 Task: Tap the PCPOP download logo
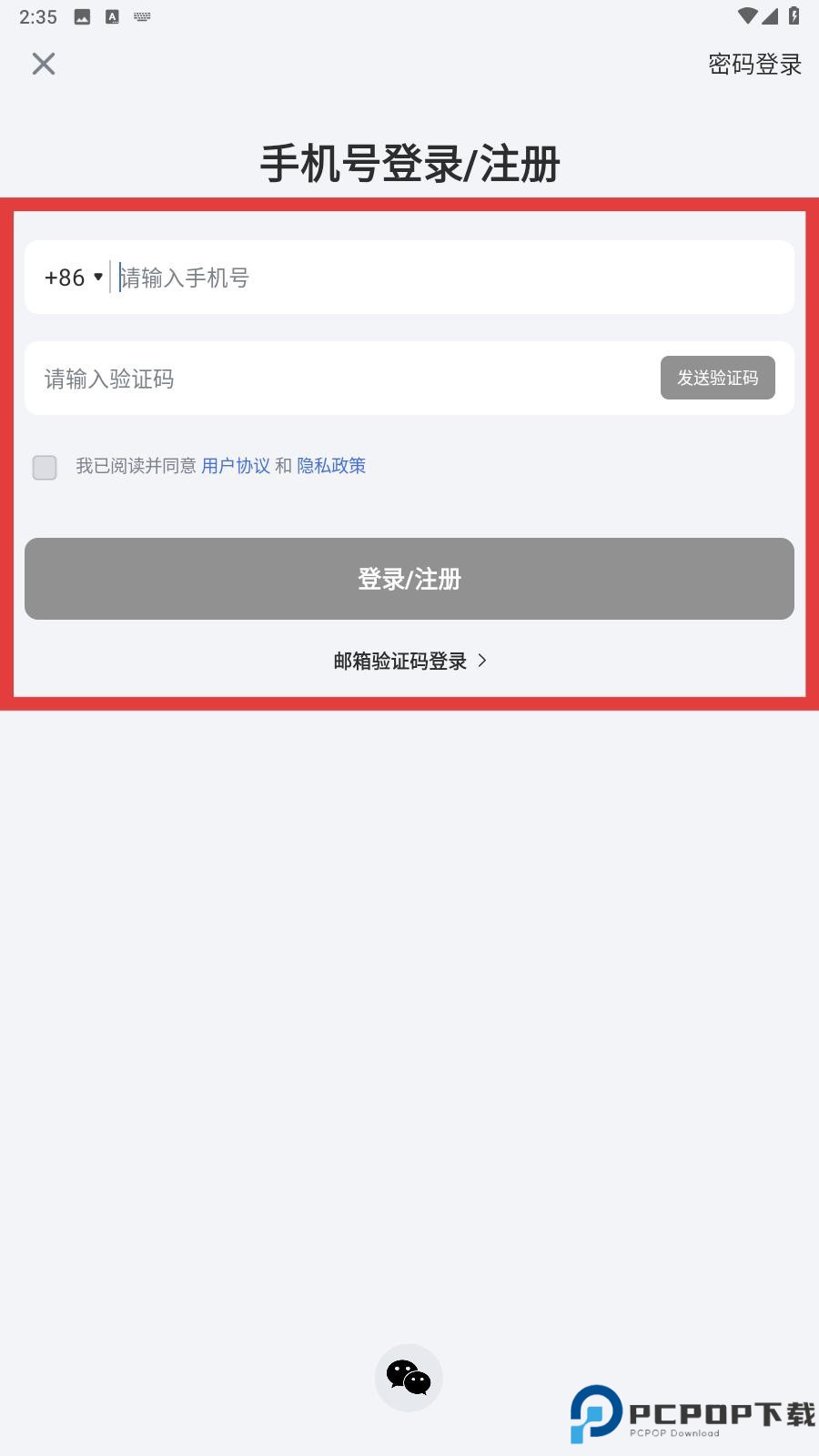pyautogui.click(x=692, y=1414)
